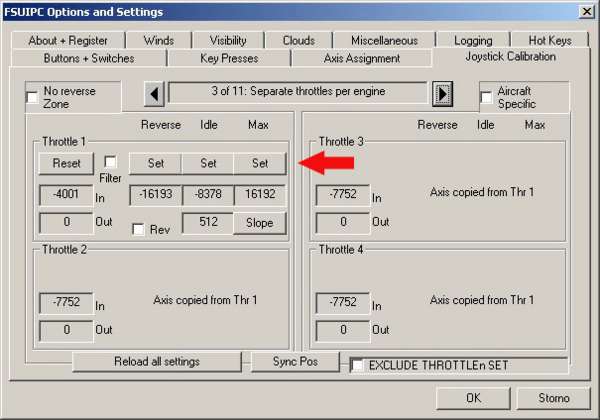Click '3 of 11: Separate throttles per engine' label
The height and width of the screenshot is (420, 600).
tap(298, 92)
